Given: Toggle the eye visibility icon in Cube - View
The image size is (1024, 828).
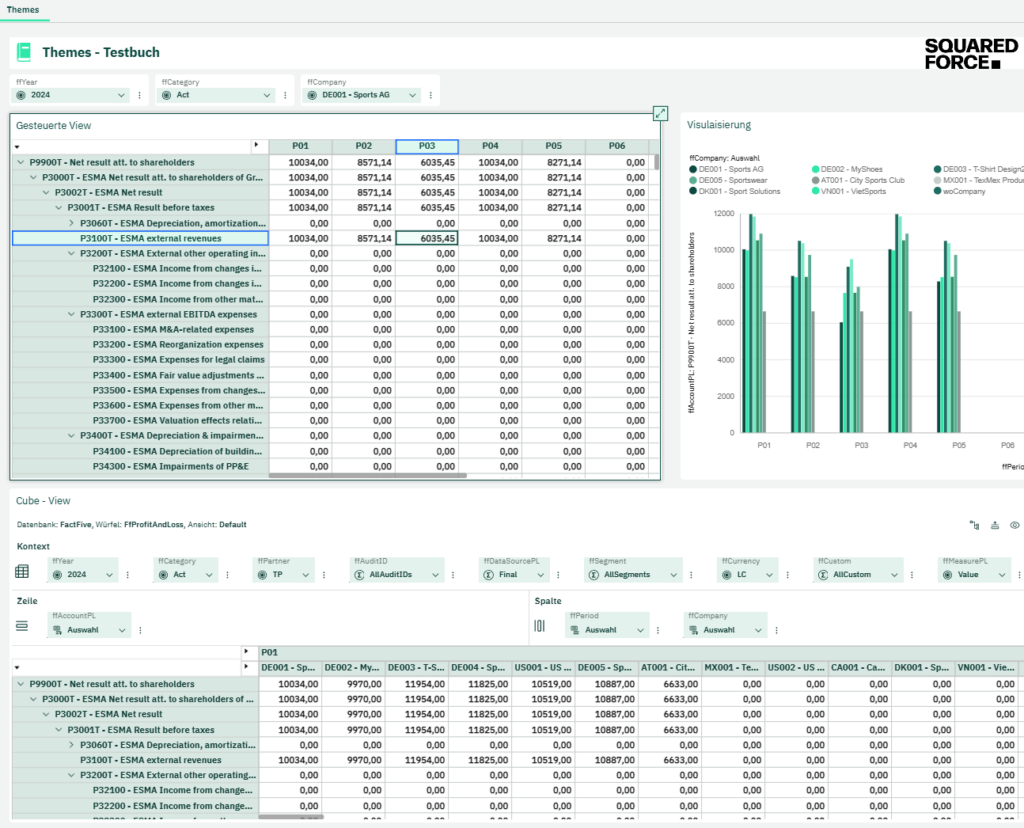Looking at the screenshot, I should click(x=1014, y=525).
